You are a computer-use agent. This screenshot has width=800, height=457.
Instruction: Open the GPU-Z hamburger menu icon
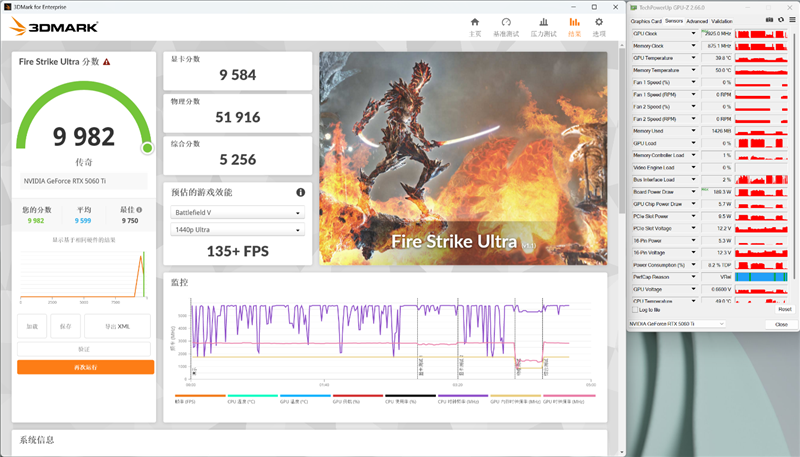(791, 20)
